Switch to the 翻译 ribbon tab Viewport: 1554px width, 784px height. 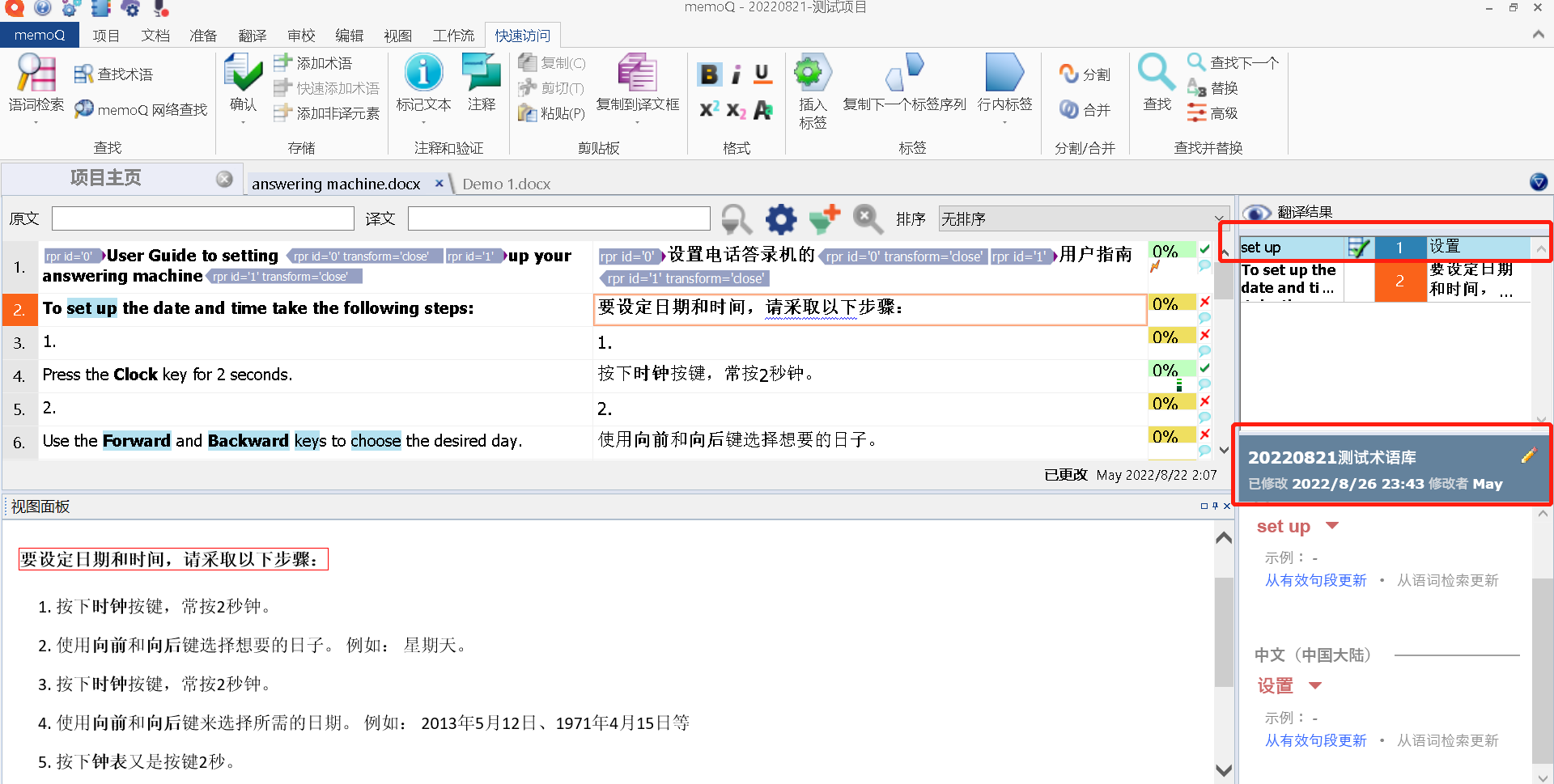coord(253,36)
